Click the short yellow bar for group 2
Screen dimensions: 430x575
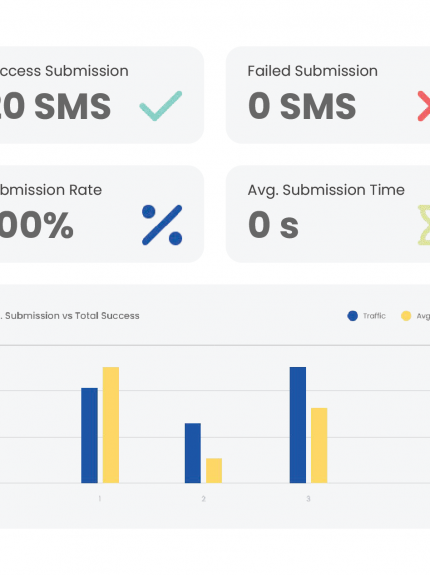[x=214, y=470]
